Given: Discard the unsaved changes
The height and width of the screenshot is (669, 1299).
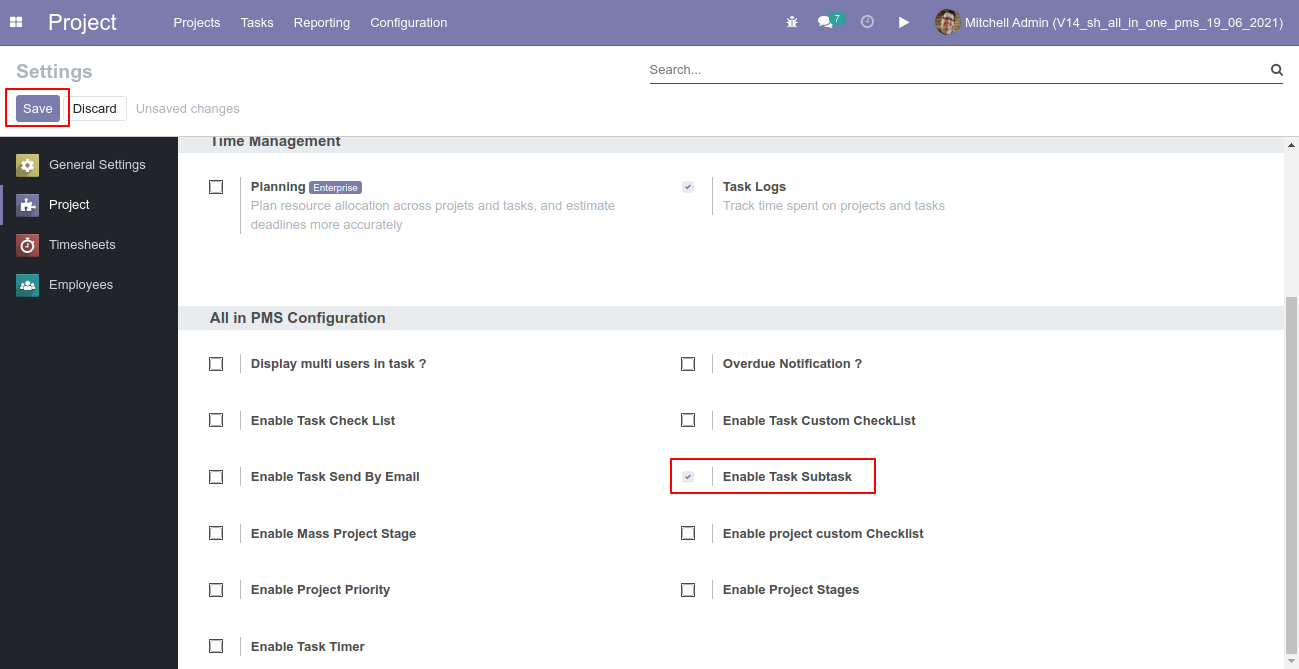Looking at the screenshot, I should click(95, 109).
